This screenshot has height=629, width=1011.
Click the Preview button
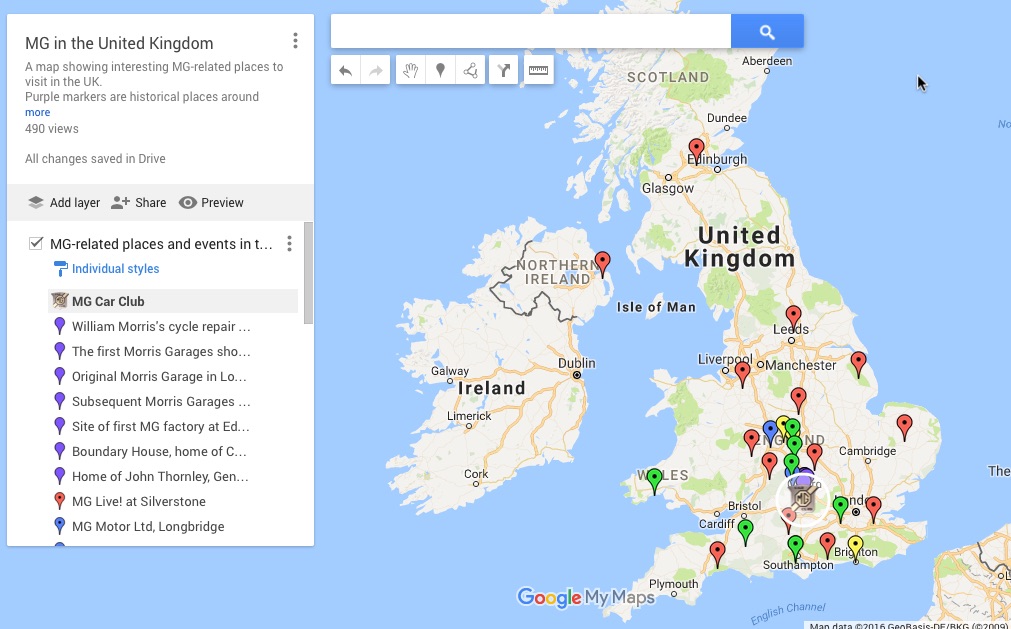[x=211, y=202]
